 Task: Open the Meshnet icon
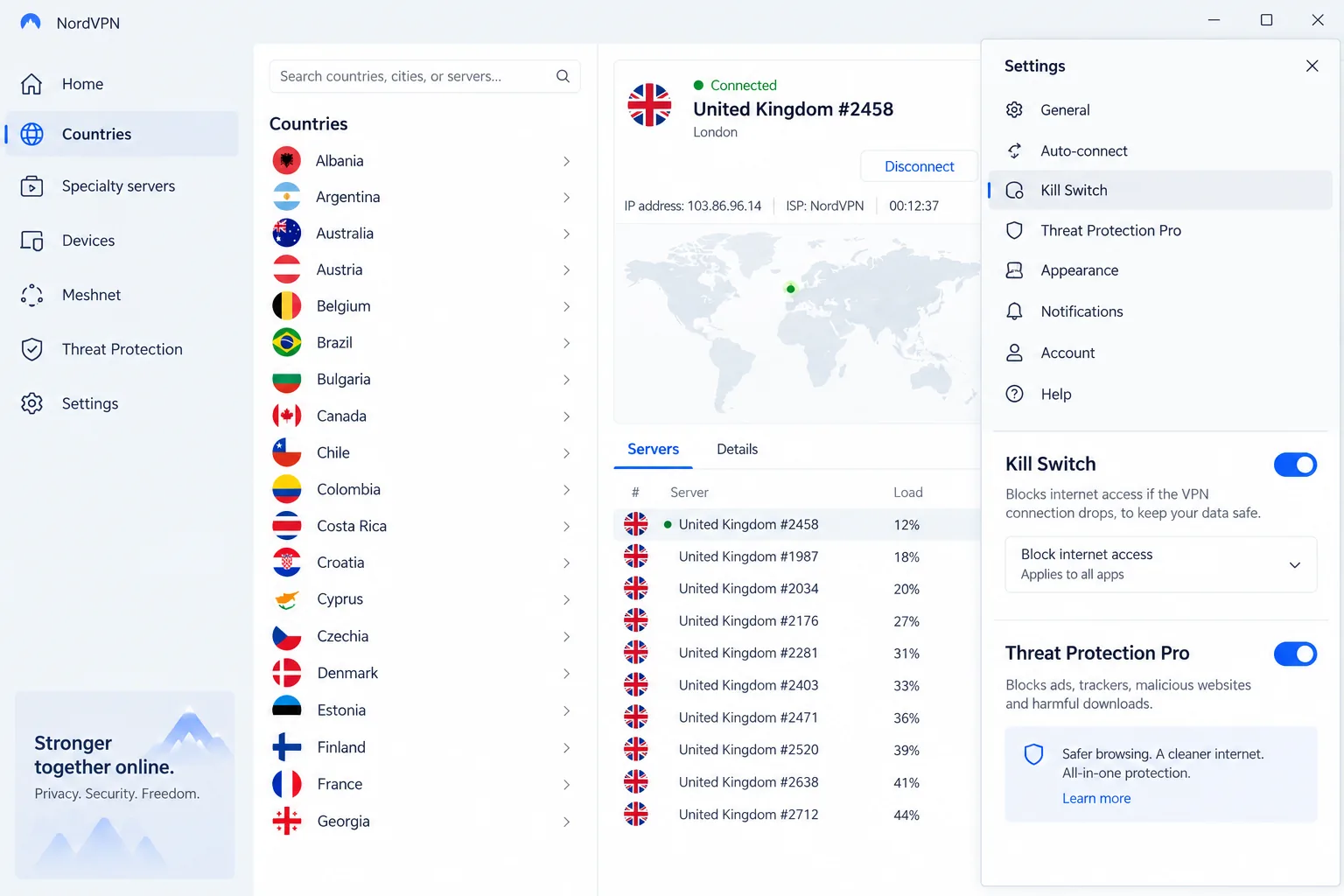click(31, 295)
